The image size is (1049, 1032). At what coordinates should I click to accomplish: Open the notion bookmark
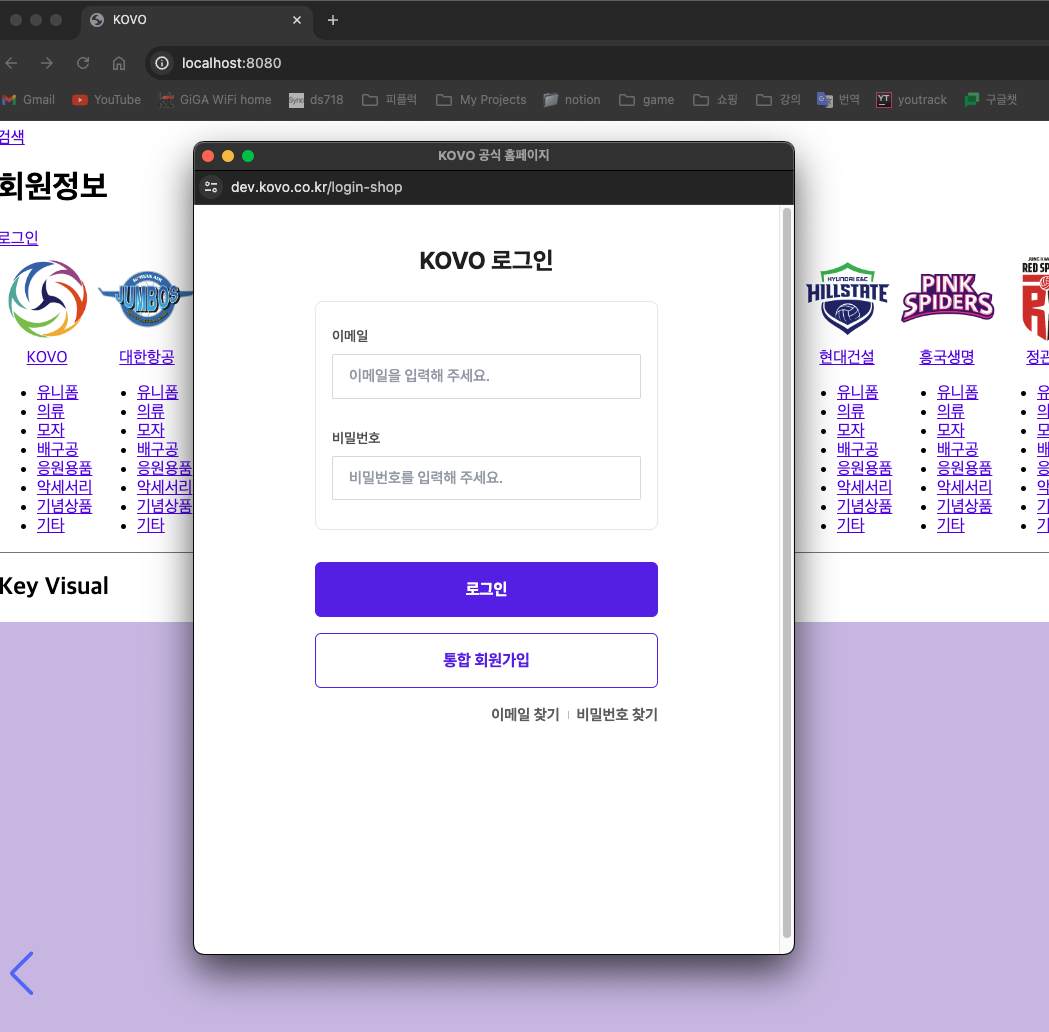[571, 99]
